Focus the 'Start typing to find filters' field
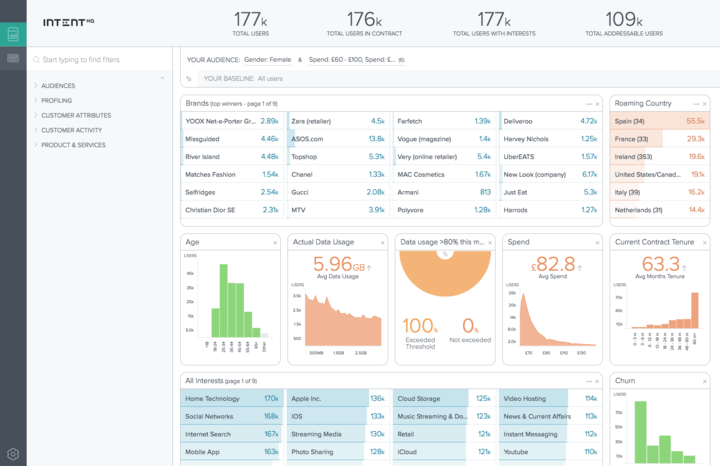The height and width of the screenshot is (466, 720). click(99, 60)
